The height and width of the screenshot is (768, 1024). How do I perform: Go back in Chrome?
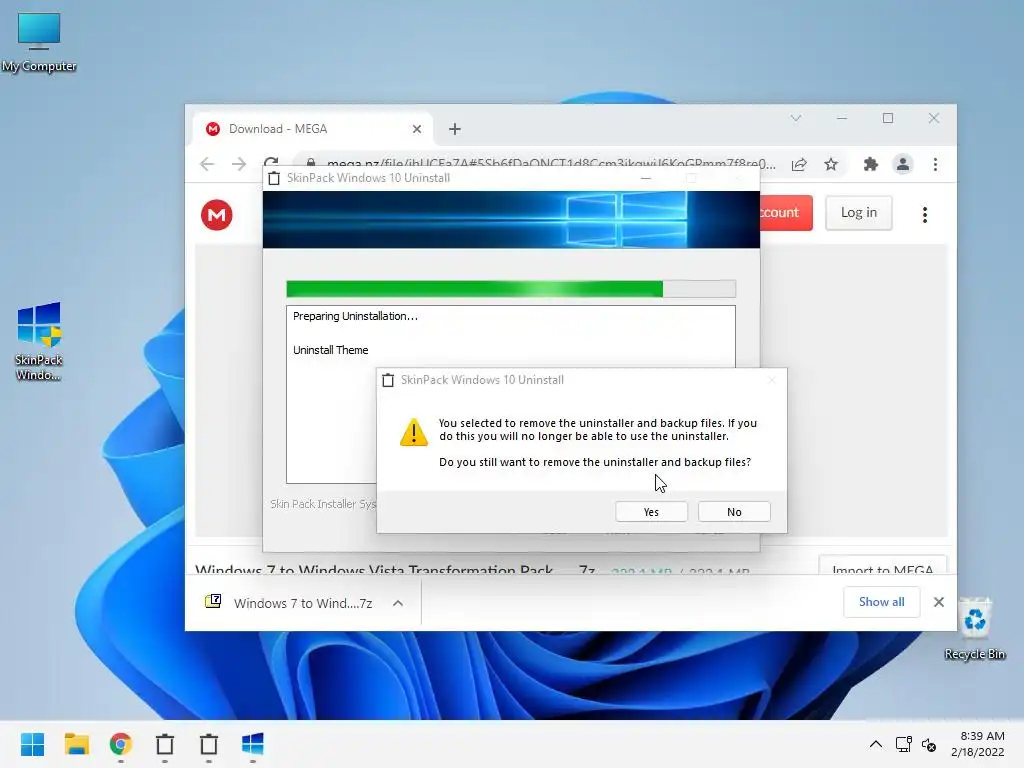[207, 164]
